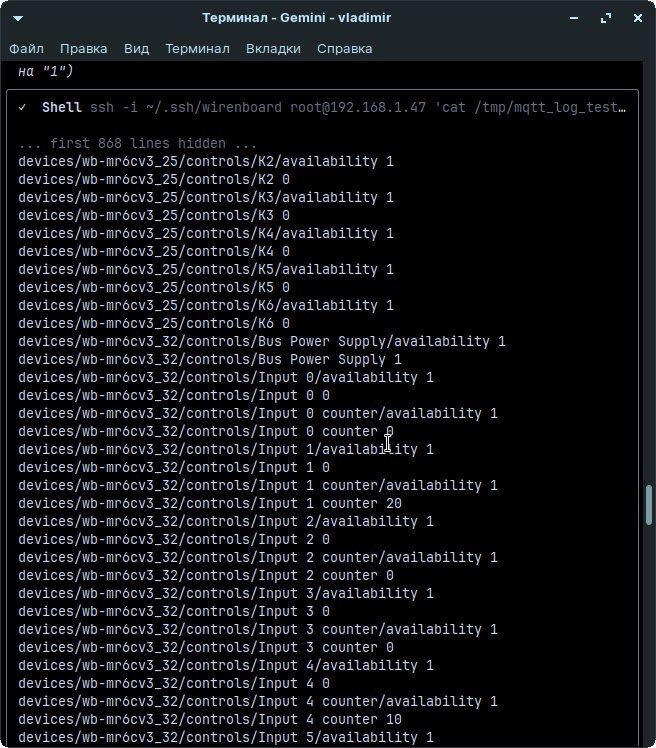This screenshot has height=748, width=656.
Task: Click the 'Input 1 counter 20' line
Action: point(210,503)
